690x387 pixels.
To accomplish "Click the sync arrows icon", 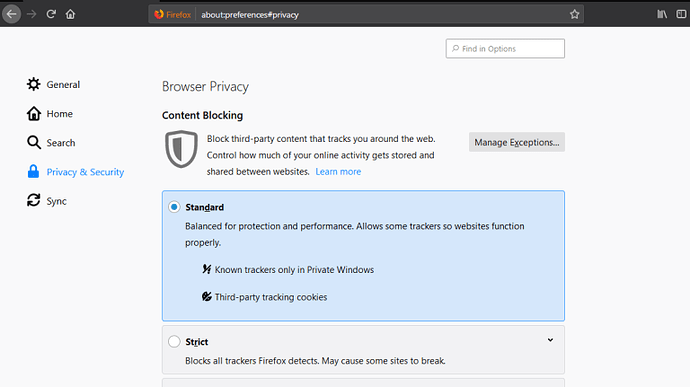I will pyautogui.click(x=33, y=201).
